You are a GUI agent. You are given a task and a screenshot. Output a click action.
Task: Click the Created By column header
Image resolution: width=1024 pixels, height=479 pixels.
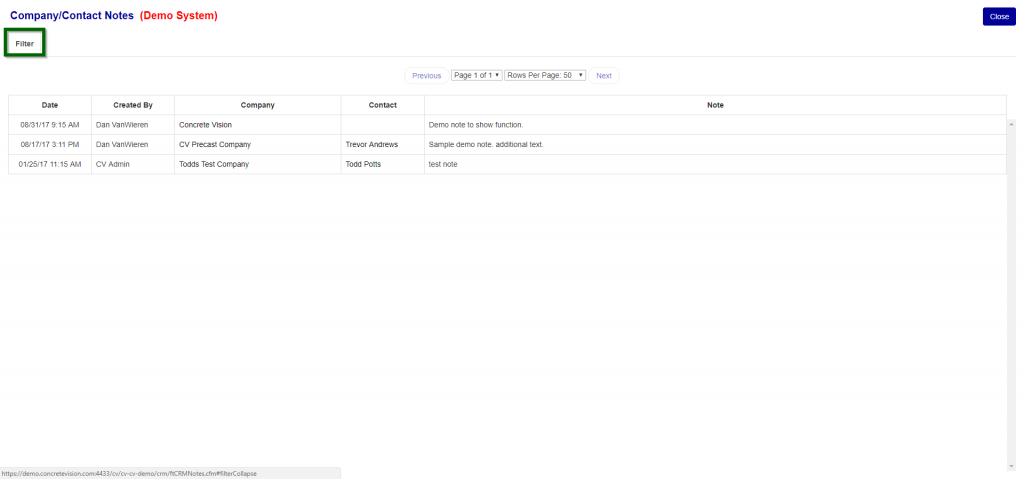pos(133,105)
